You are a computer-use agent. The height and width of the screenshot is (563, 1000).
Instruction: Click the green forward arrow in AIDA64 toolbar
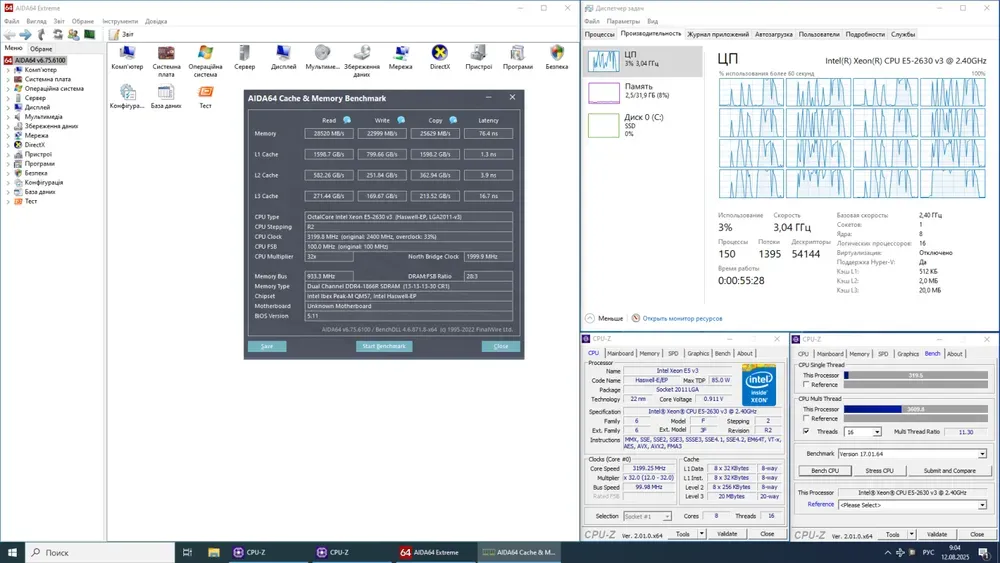click(x=24, y=34)
